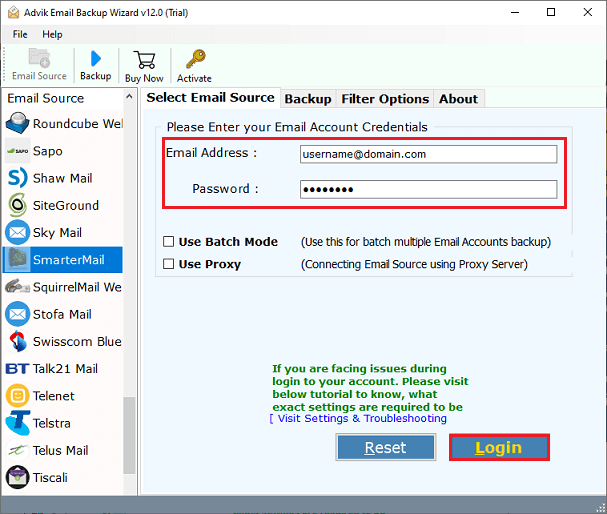Switch to the Select Email Source tab
607x514 pixels.
click(x=210, y=98)
